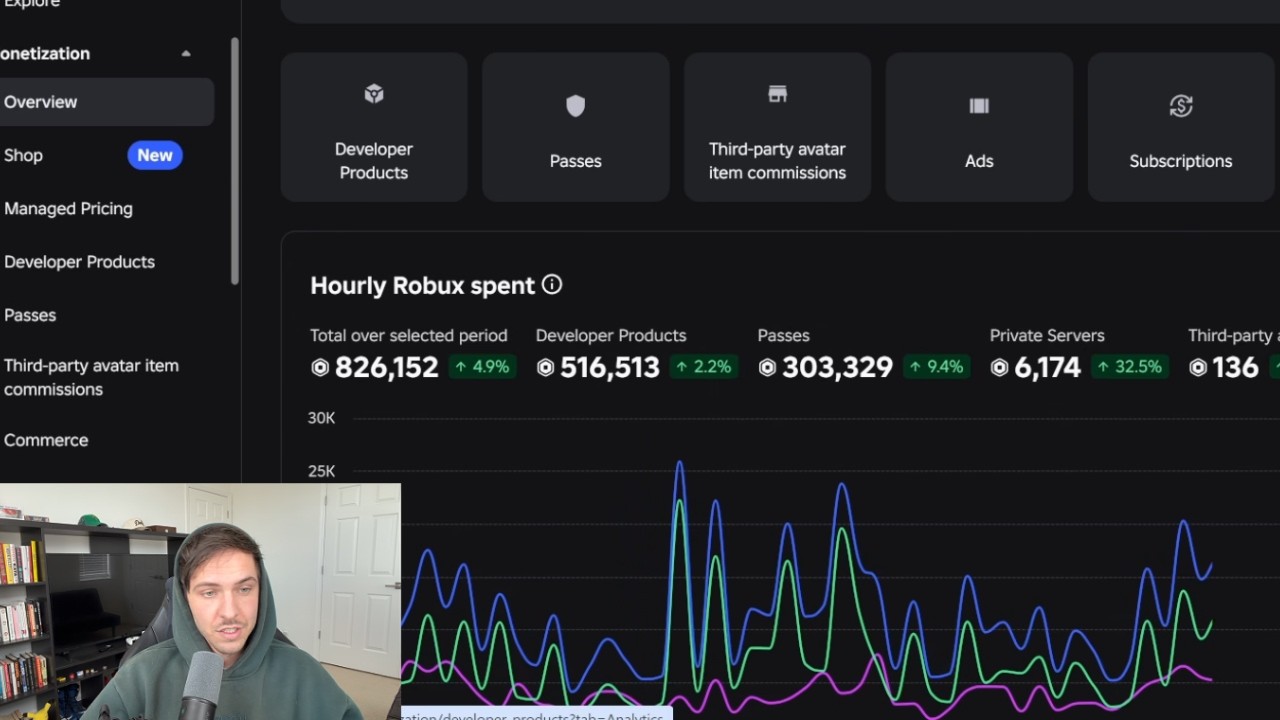This screenshot has width=1280, height=720.
Task: Click the Private Servers label
Action: [x=1047, y=336]
